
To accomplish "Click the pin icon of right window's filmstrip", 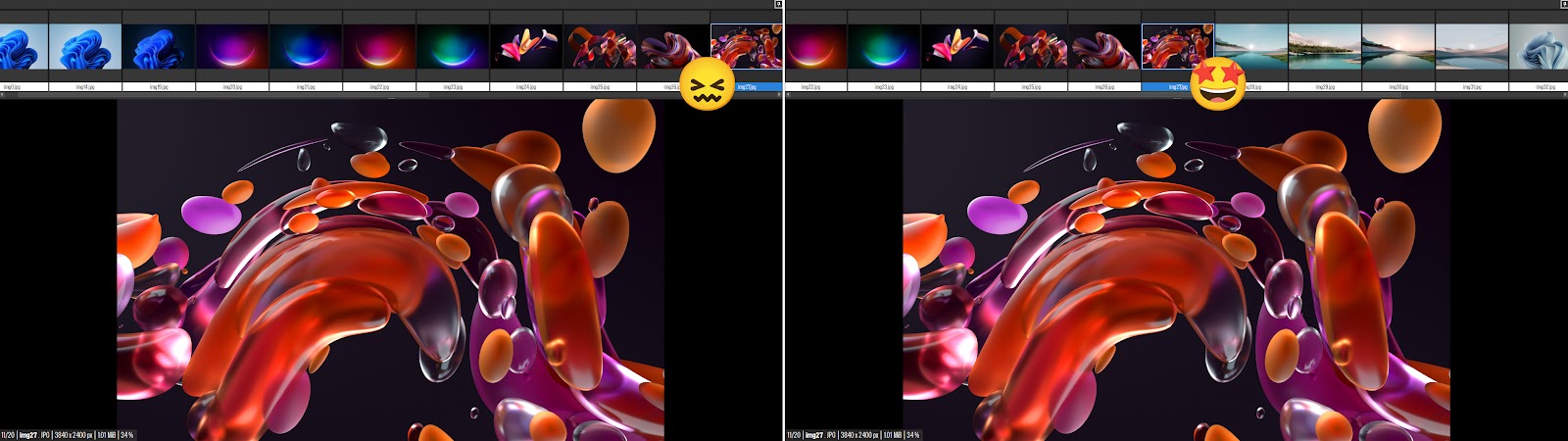I will 1564,4.
